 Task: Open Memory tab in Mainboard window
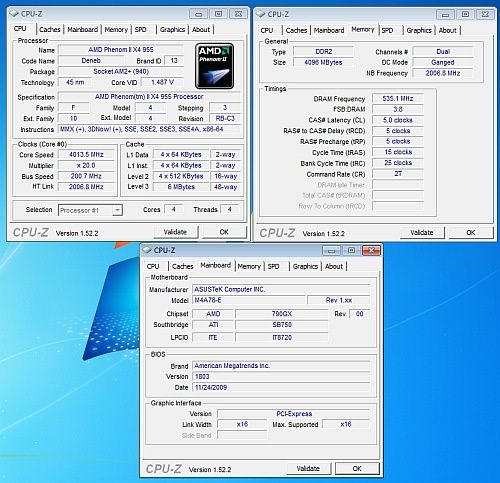pos(249,266)
